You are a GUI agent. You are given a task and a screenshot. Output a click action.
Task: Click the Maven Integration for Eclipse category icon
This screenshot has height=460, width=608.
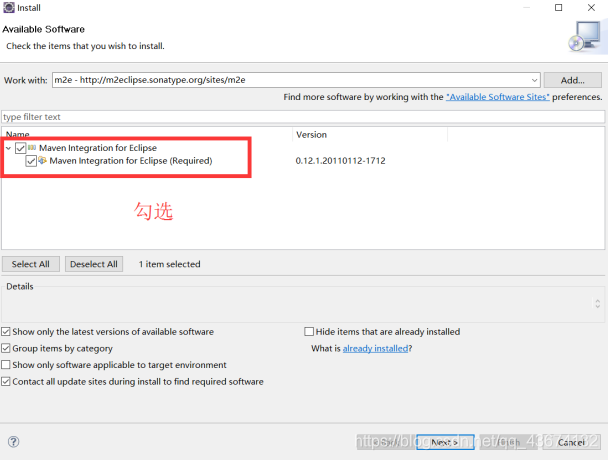[x=32, y=147]
